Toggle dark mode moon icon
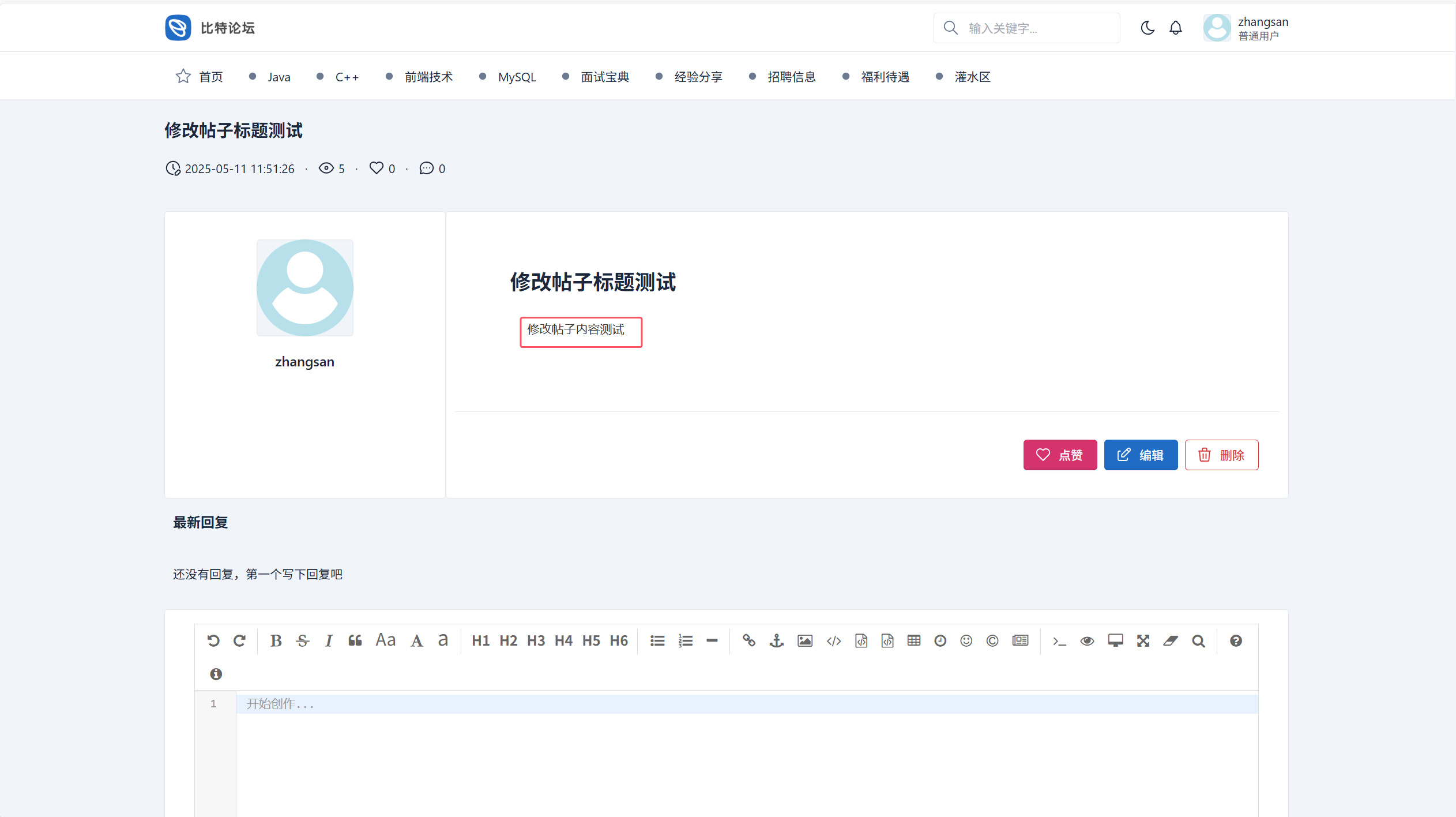Screen dimensions: 1456x817 pos(1147,28)
